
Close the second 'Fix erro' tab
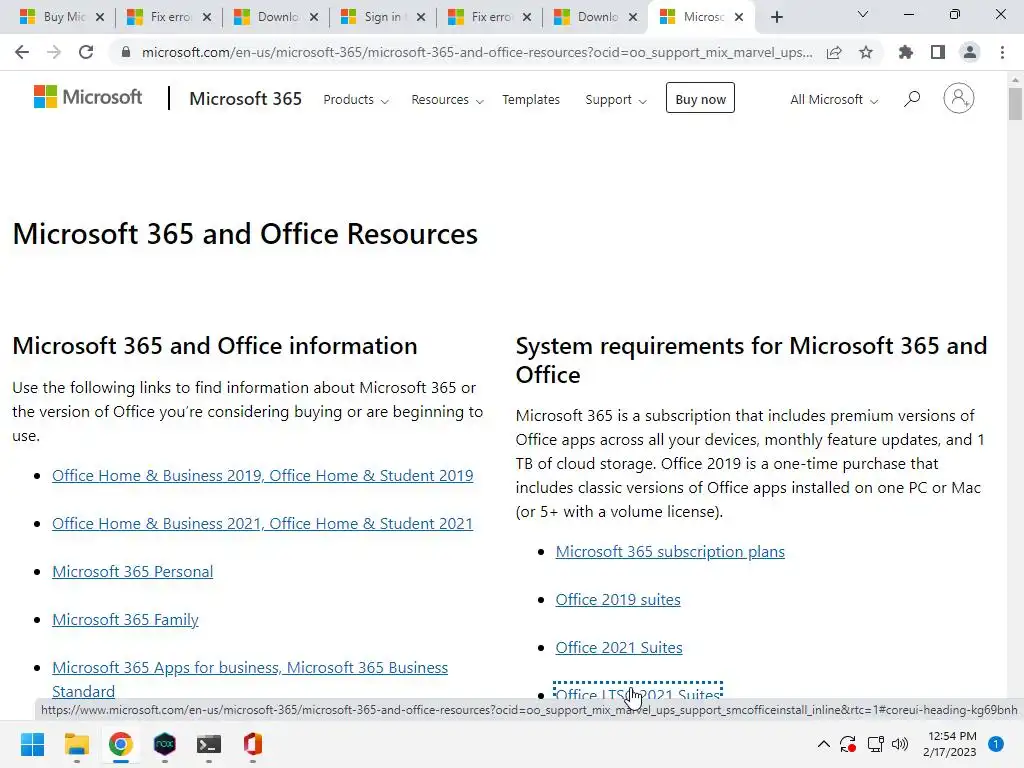pos(527,17)
